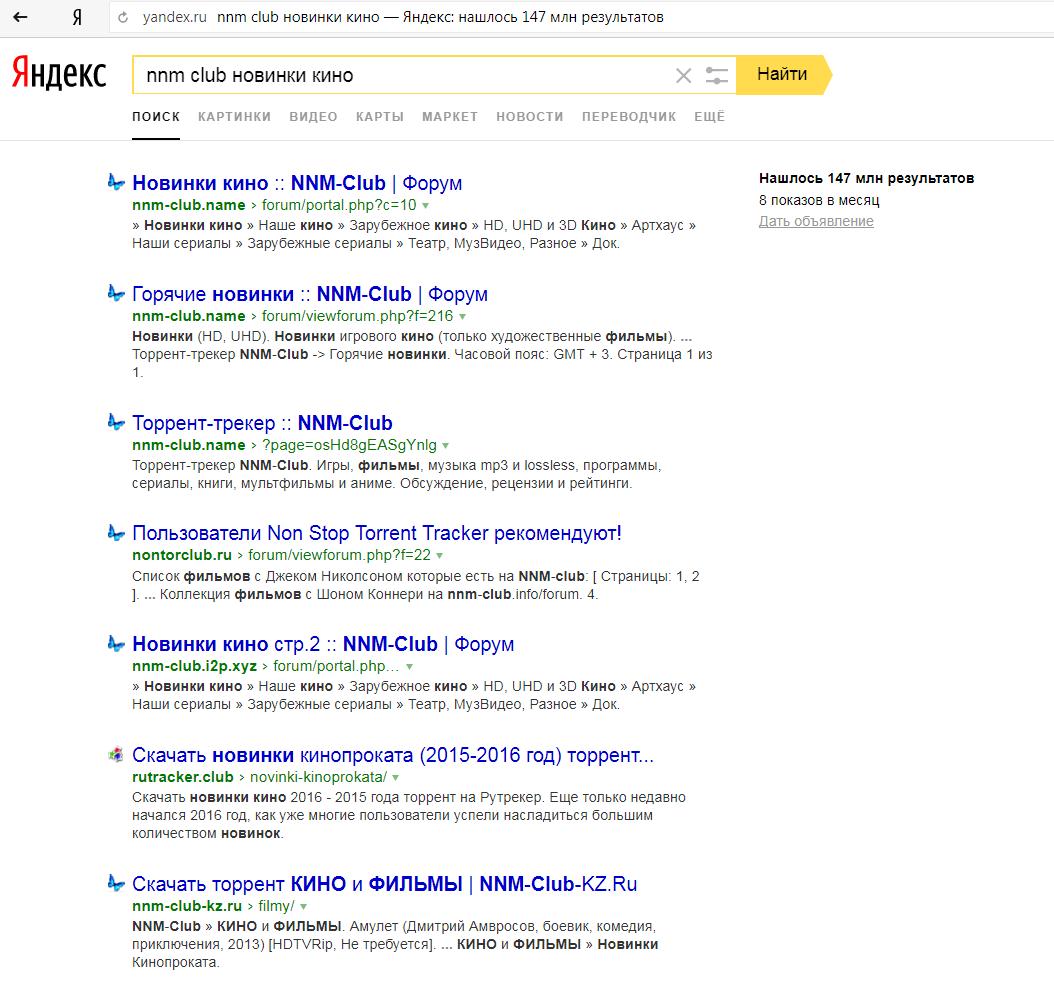The image size is (1054, 1000).
Task: Open result Горячие новинки :: NNM-Club | Форум
Action: point(310,294)
